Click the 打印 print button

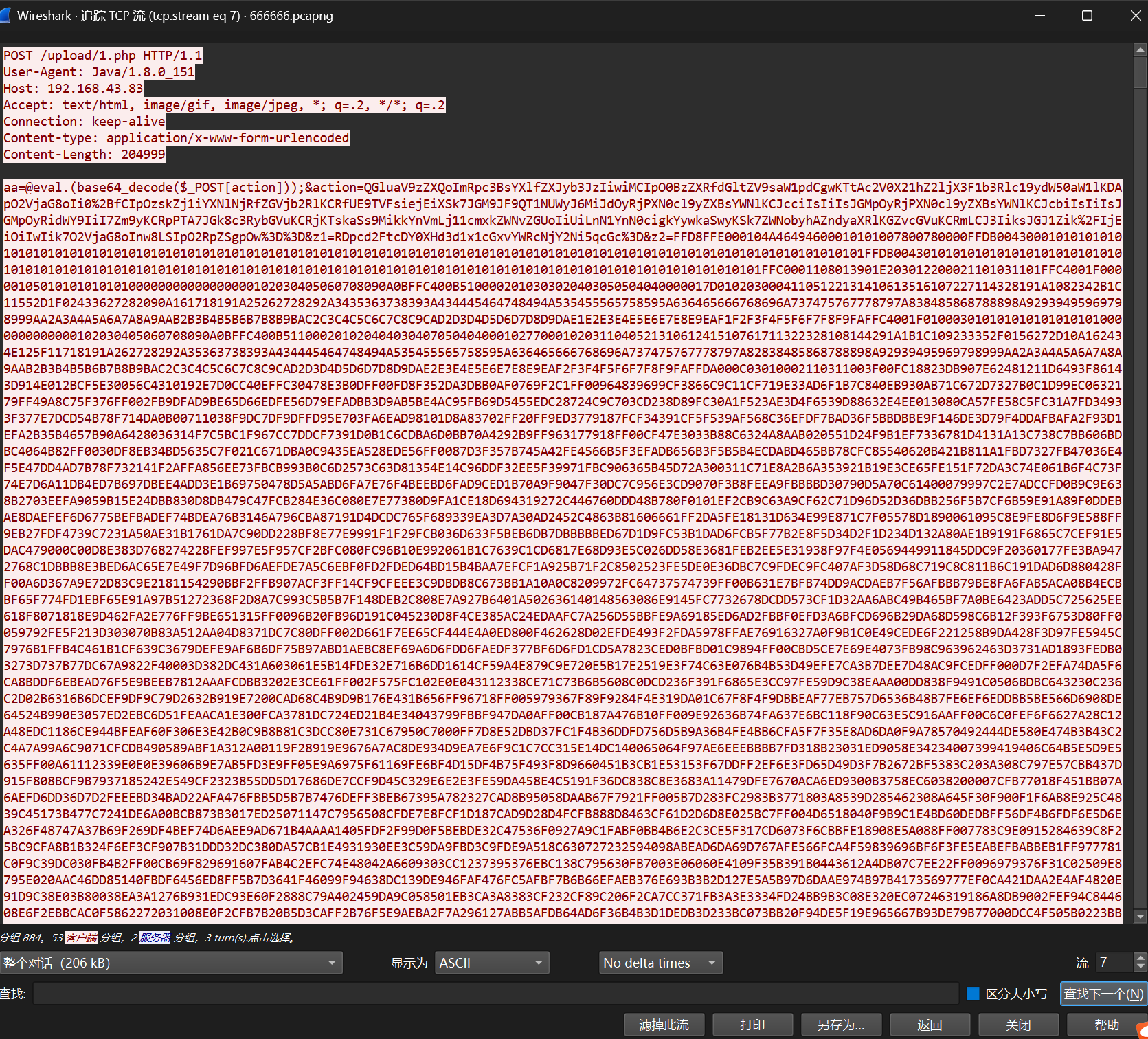point(753,1024)
